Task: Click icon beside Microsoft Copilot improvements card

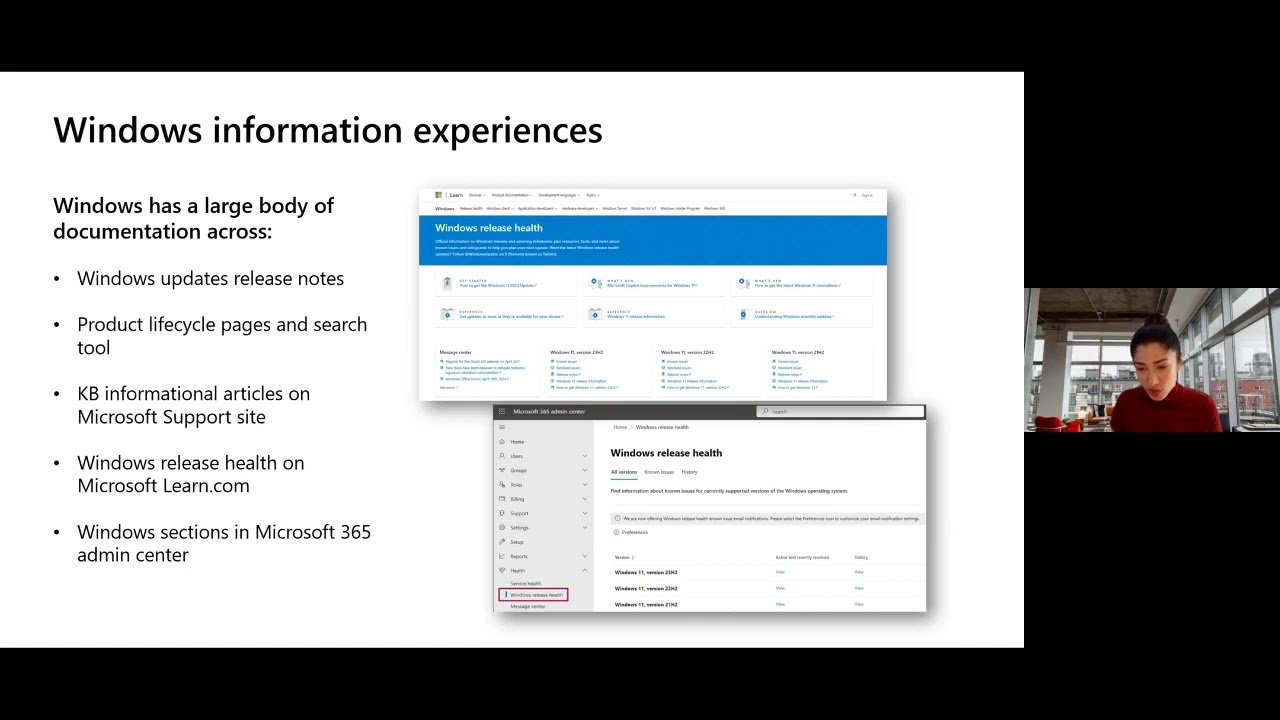Action: click(595, 283)
